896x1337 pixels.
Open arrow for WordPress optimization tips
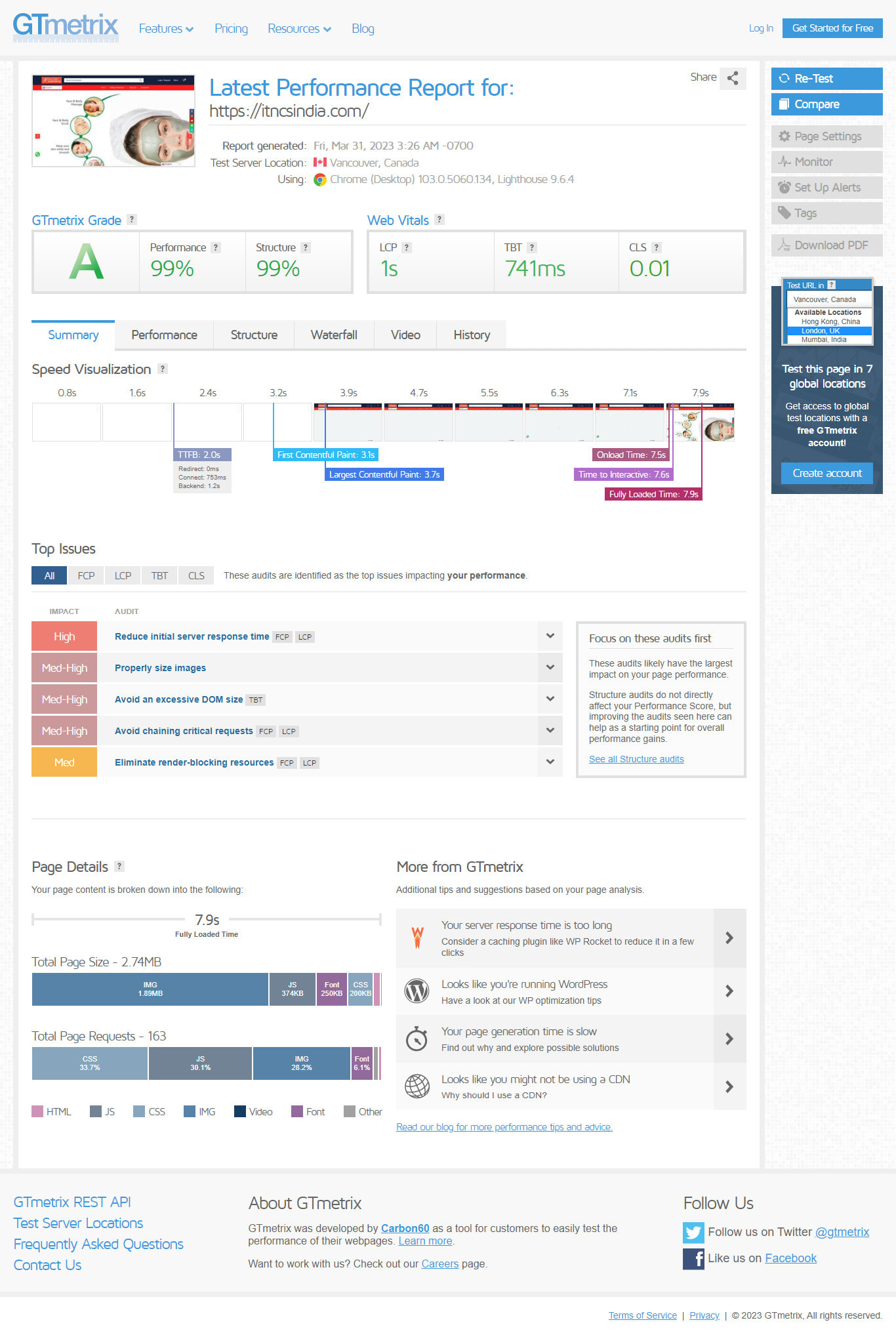tap(729, 991)
